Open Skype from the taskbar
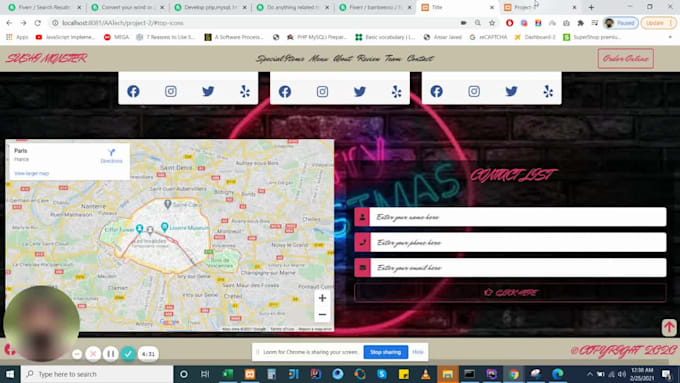The width and height of the screenshot is (680, 383). pos(382,374)
